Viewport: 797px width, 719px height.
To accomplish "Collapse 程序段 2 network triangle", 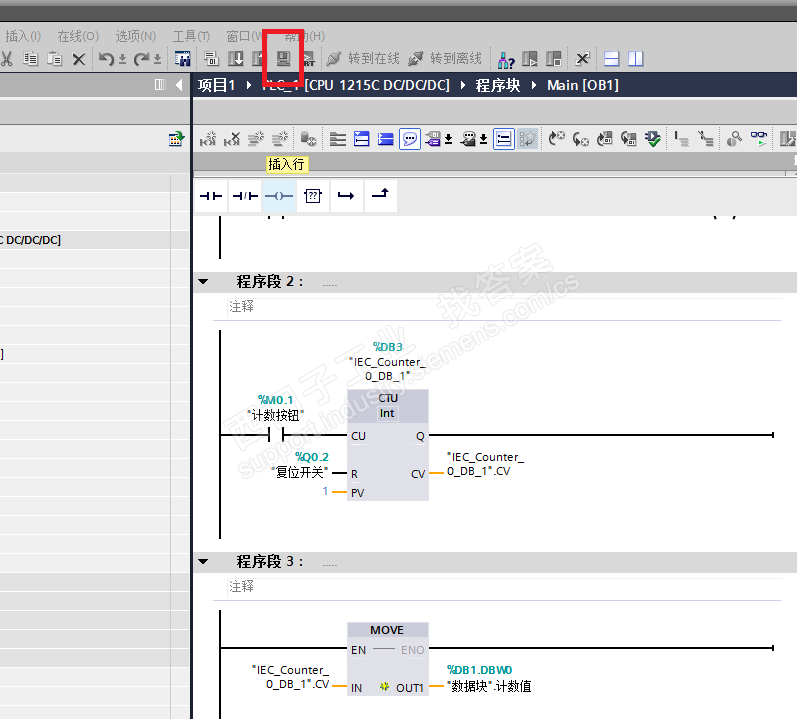I will click(x=203, y=282).
